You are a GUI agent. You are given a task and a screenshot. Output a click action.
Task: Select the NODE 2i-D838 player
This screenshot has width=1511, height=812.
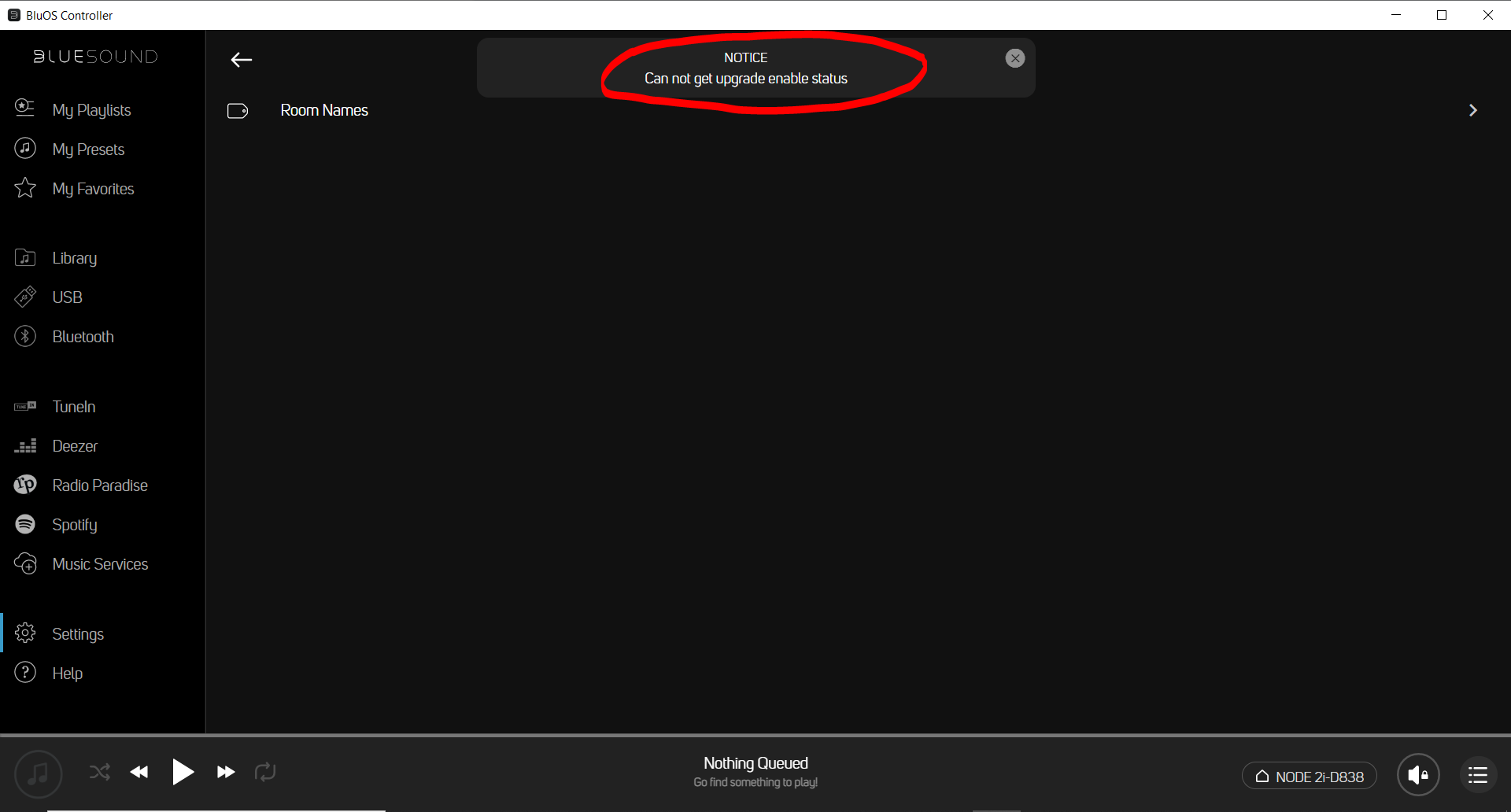coord(1309,776)
